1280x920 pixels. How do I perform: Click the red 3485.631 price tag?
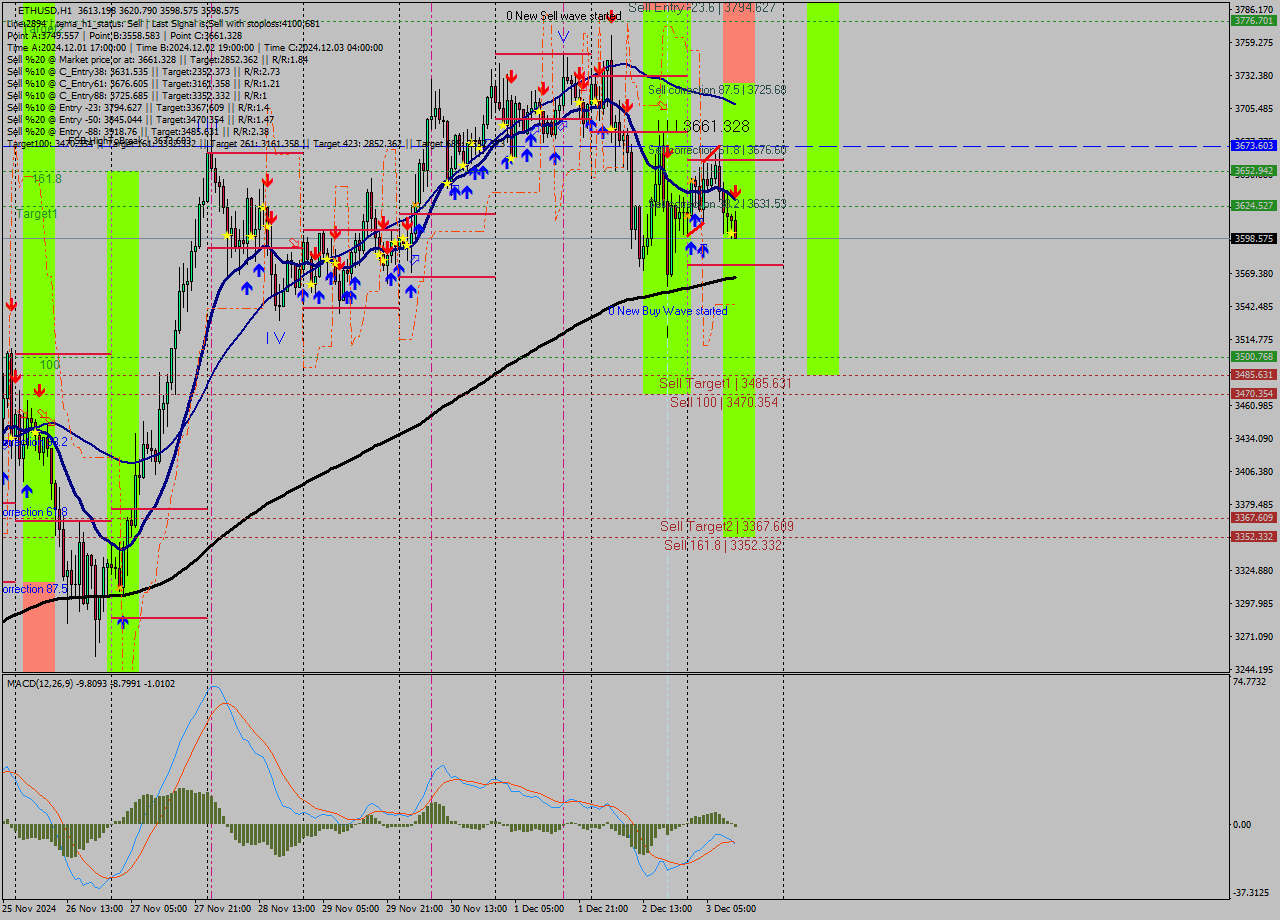coord(1253,375)
